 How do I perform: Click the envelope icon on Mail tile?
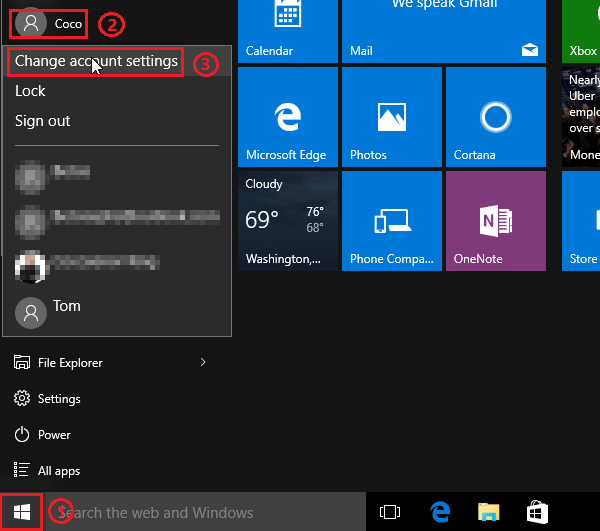(x=530, y=50)
